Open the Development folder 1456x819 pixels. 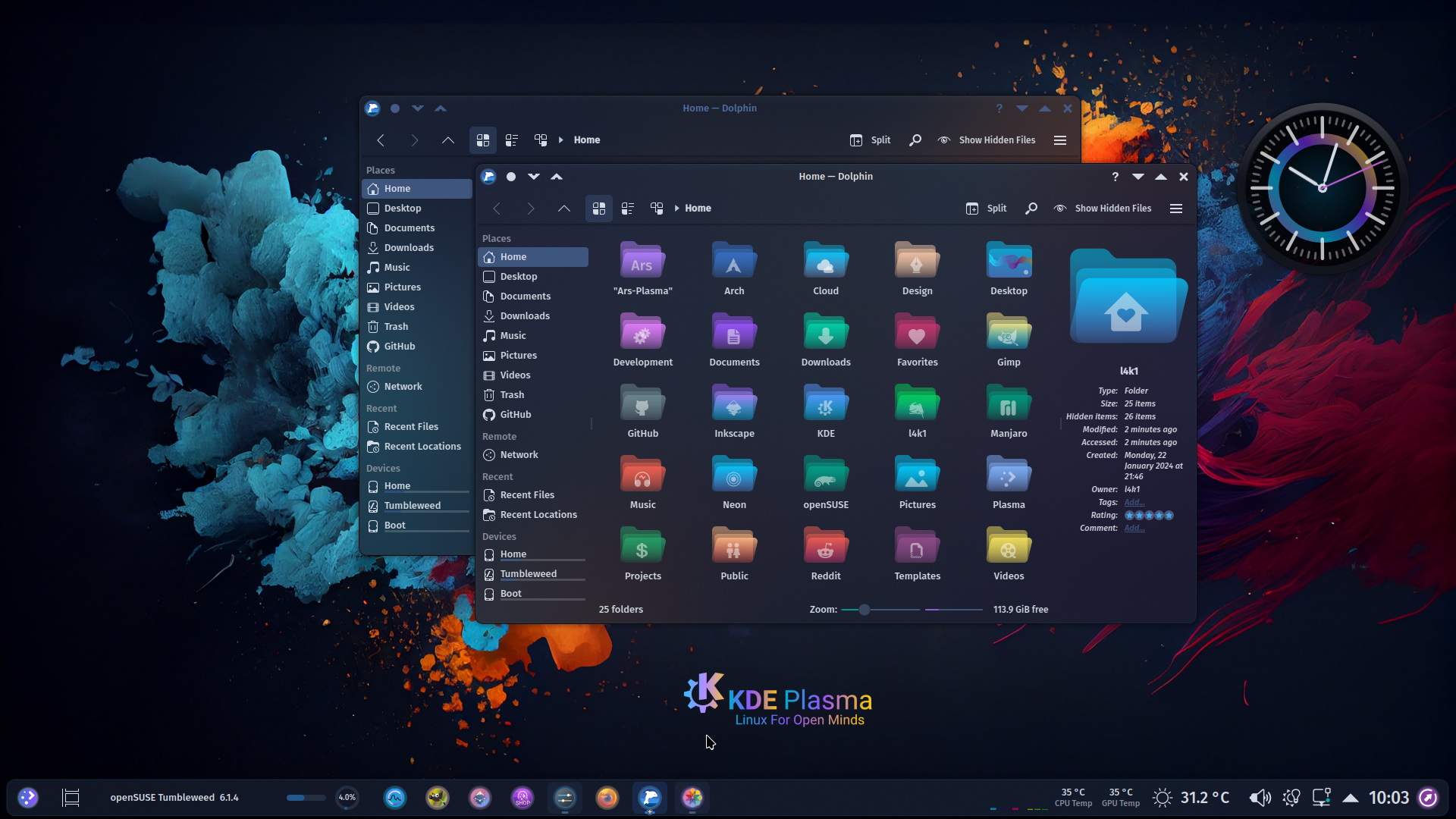coord(642,340)
